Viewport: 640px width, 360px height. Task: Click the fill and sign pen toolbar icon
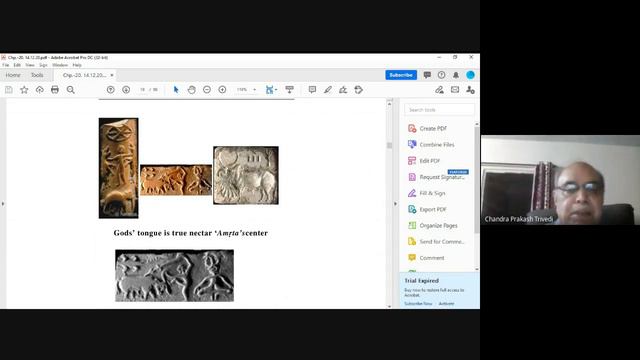[x=439, y=90]
